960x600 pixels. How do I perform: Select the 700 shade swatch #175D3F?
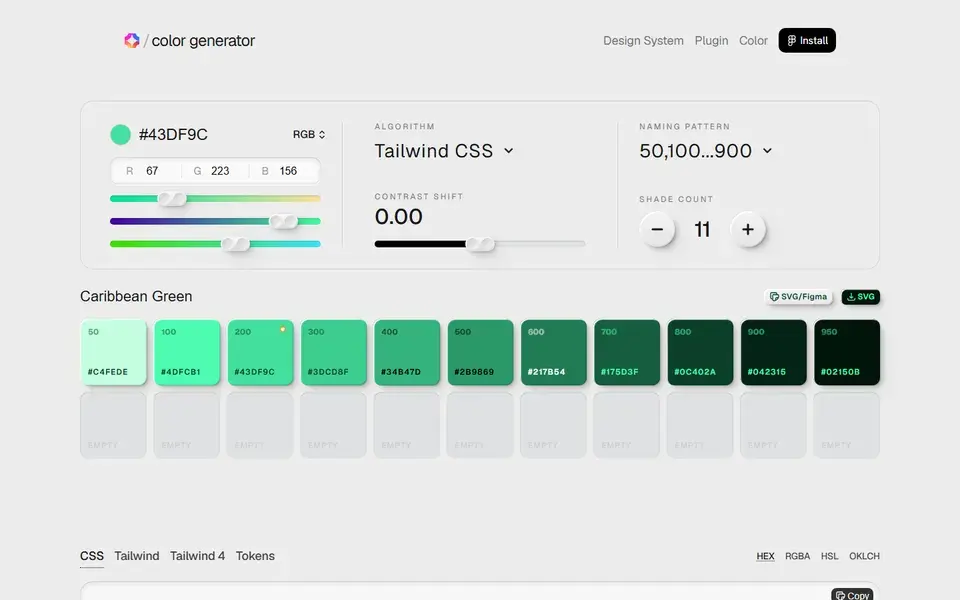[x=627, y=352]
